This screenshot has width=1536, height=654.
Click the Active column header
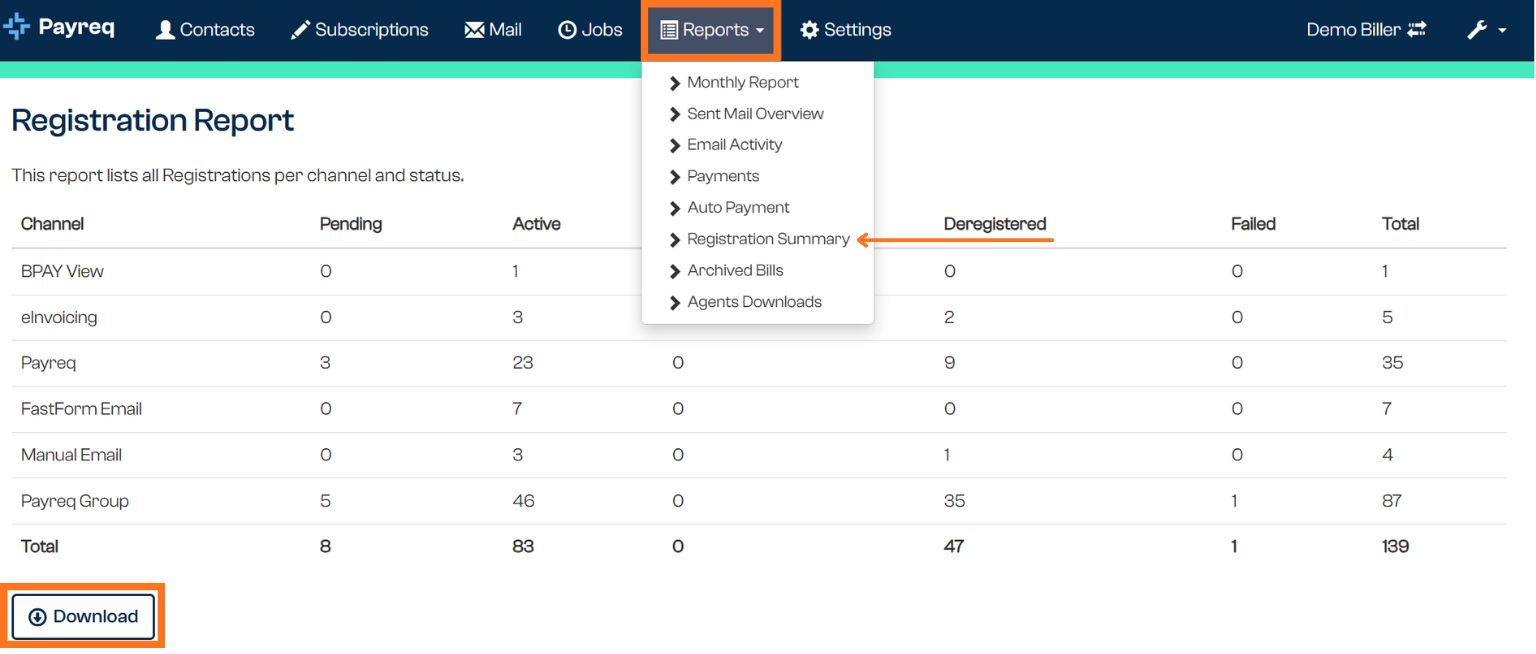[536, 224]
